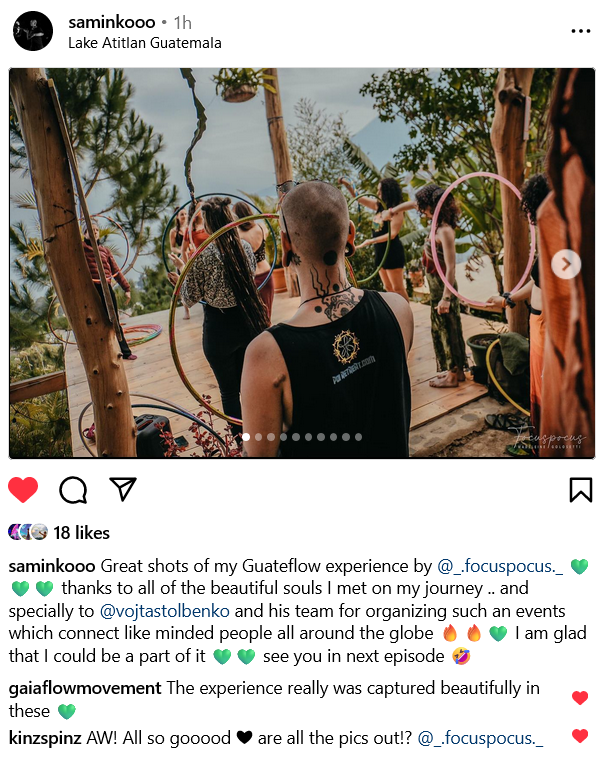This screenshot has width=602, height=759.
Task: Open kinzspinz commenter profile
Action: [x=45, y=738]
